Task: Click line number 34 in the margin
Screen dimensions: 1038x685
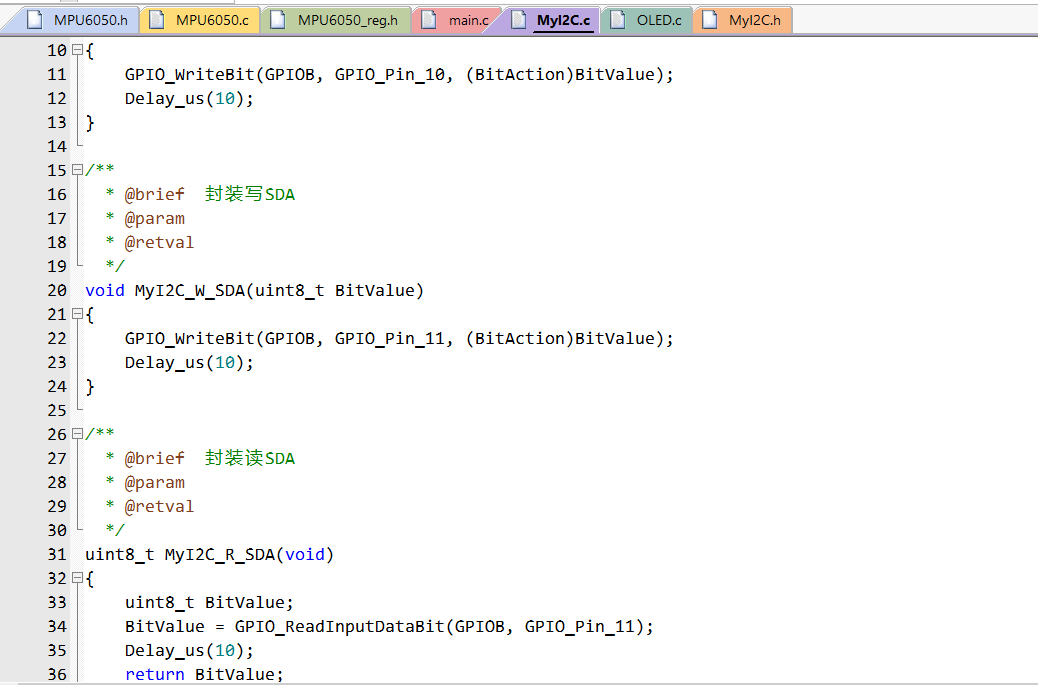Action: (x=57, y=627)
